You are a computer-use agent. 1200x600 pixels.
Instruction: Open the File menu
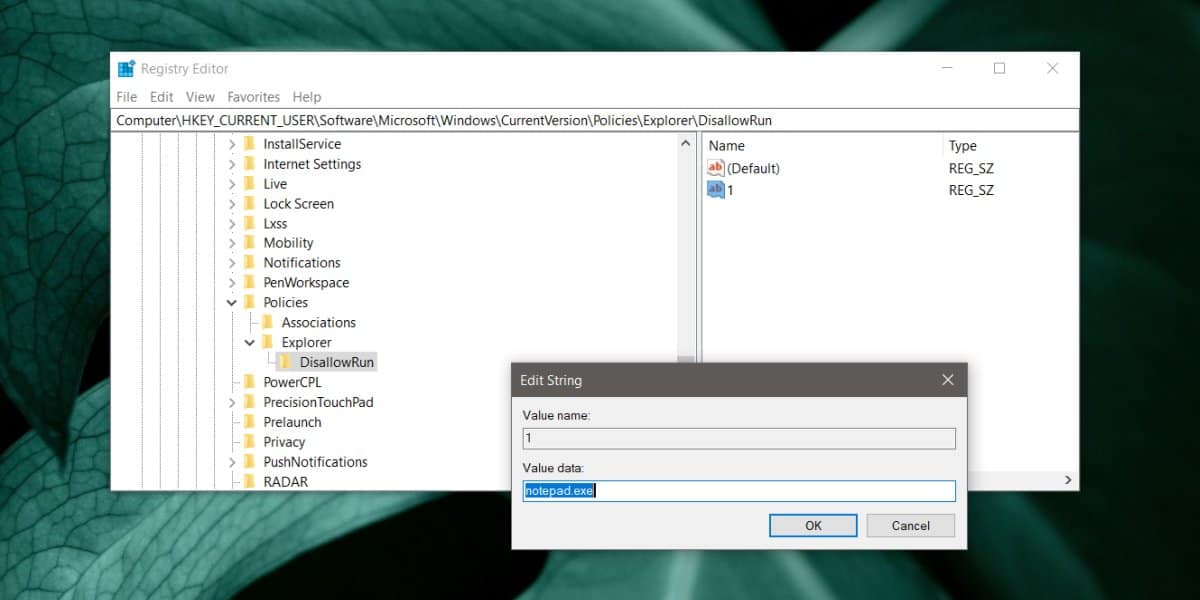(x=127, y=97)
